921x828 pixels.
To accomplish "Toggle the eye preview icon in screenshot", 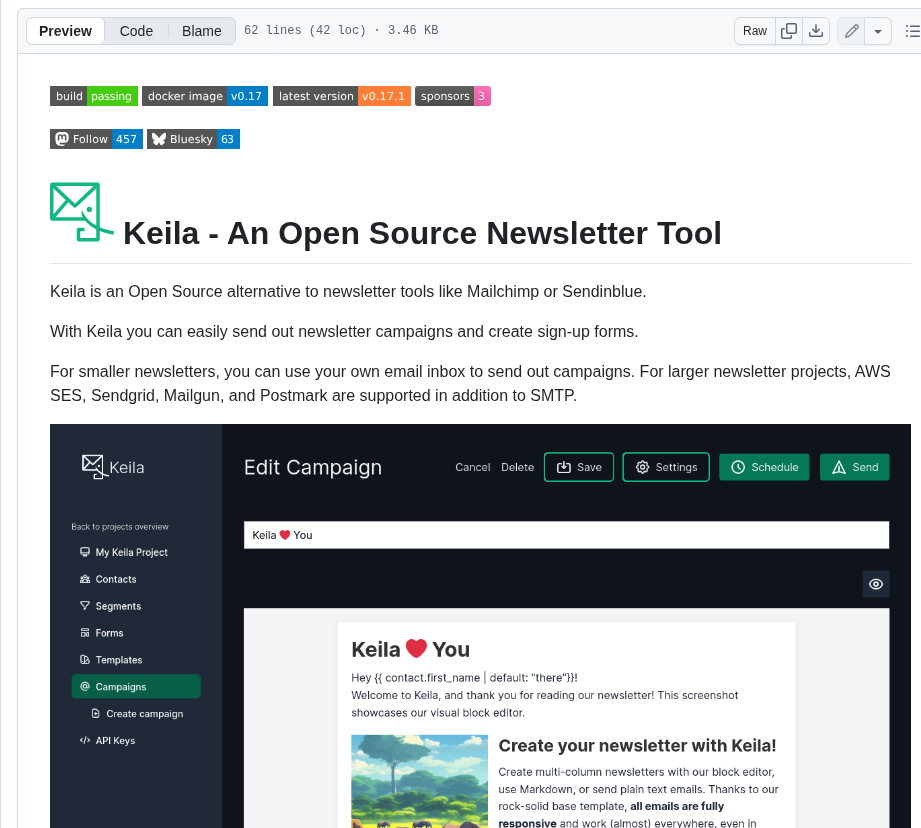I will point(876,584).
